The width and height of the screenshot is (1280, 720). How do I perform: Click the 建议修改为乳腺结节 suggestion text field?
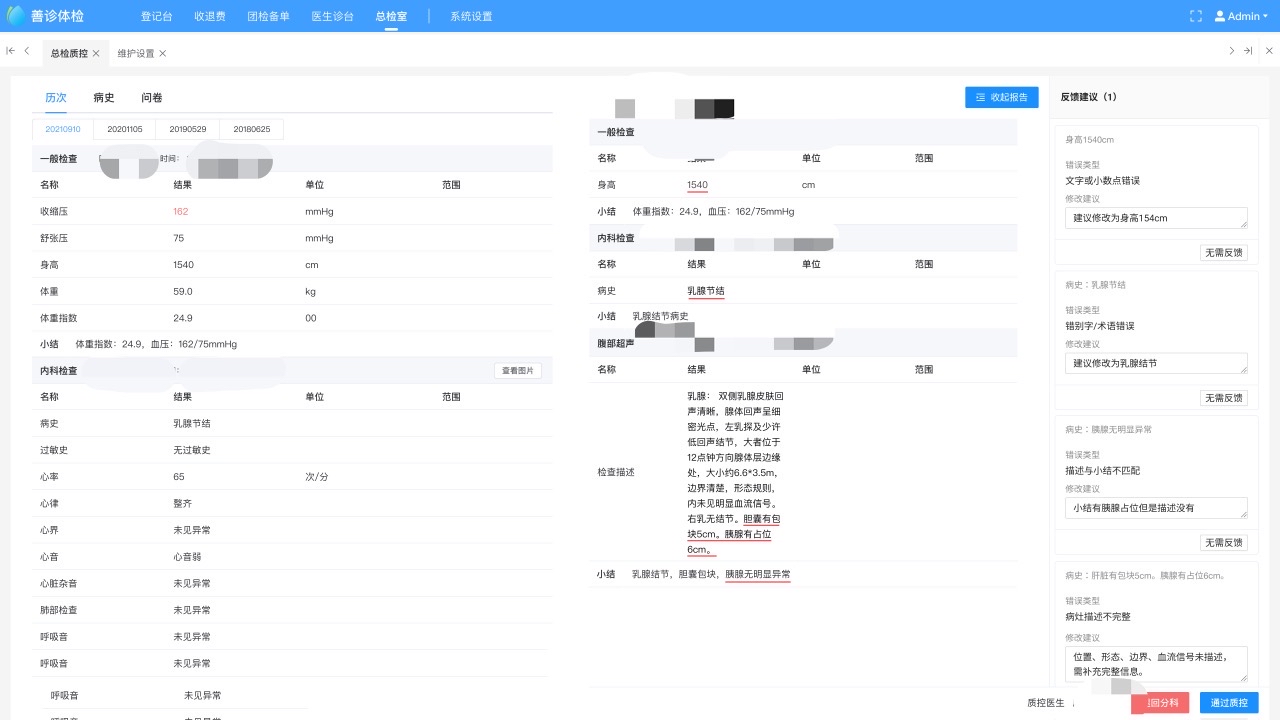pyautogui.click(x=1156, y=363)
